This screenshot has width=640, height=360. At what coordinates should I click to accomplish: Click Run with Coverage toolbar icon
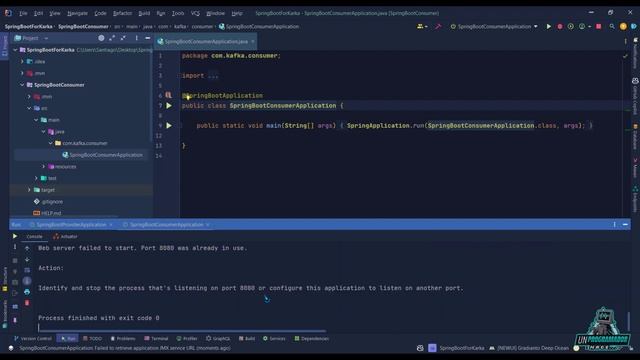tap(571, 27)
